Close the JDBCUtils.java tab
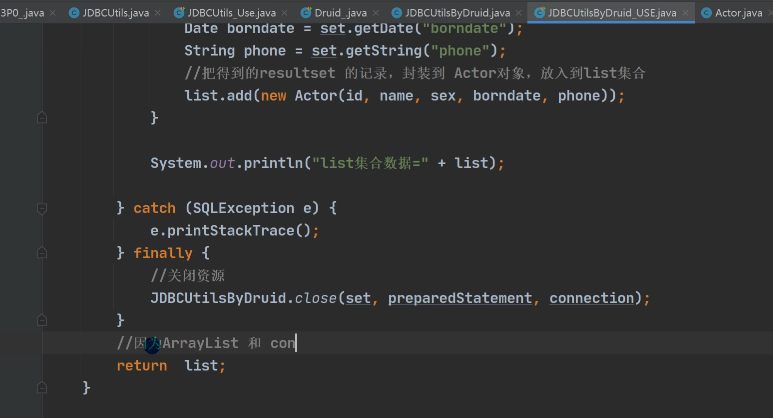The height and width of the screenshot is (418, 773). tap(157, 13)
